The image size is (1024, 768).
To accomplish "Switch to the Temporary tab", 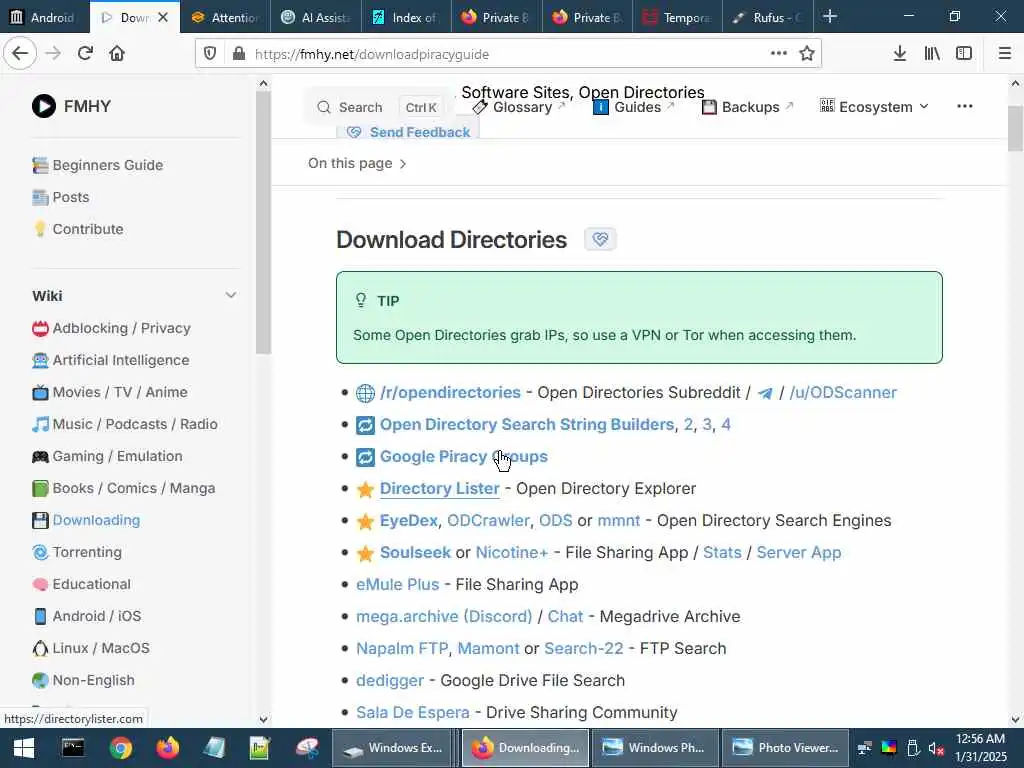I will (x=678, y=18).
